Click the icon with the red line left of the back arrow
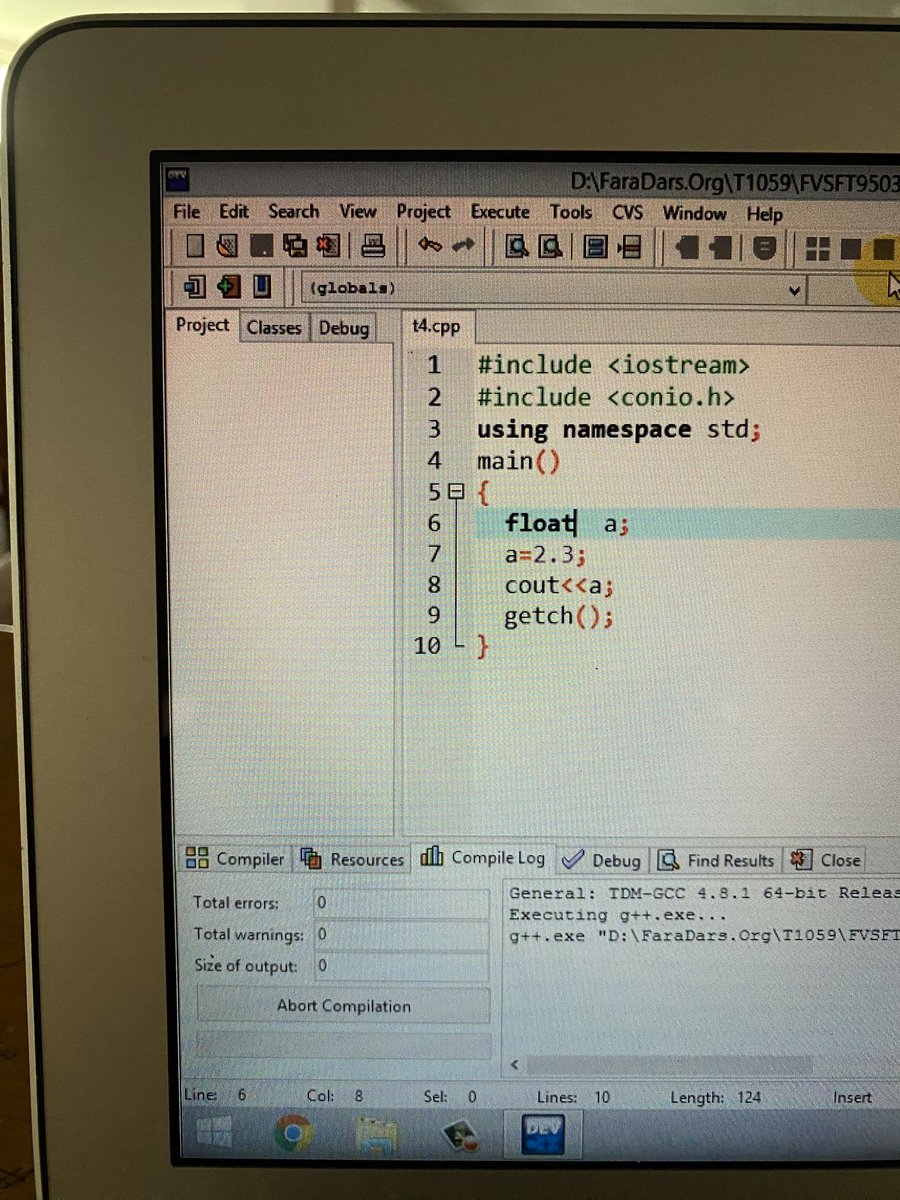 coord(629,247)
